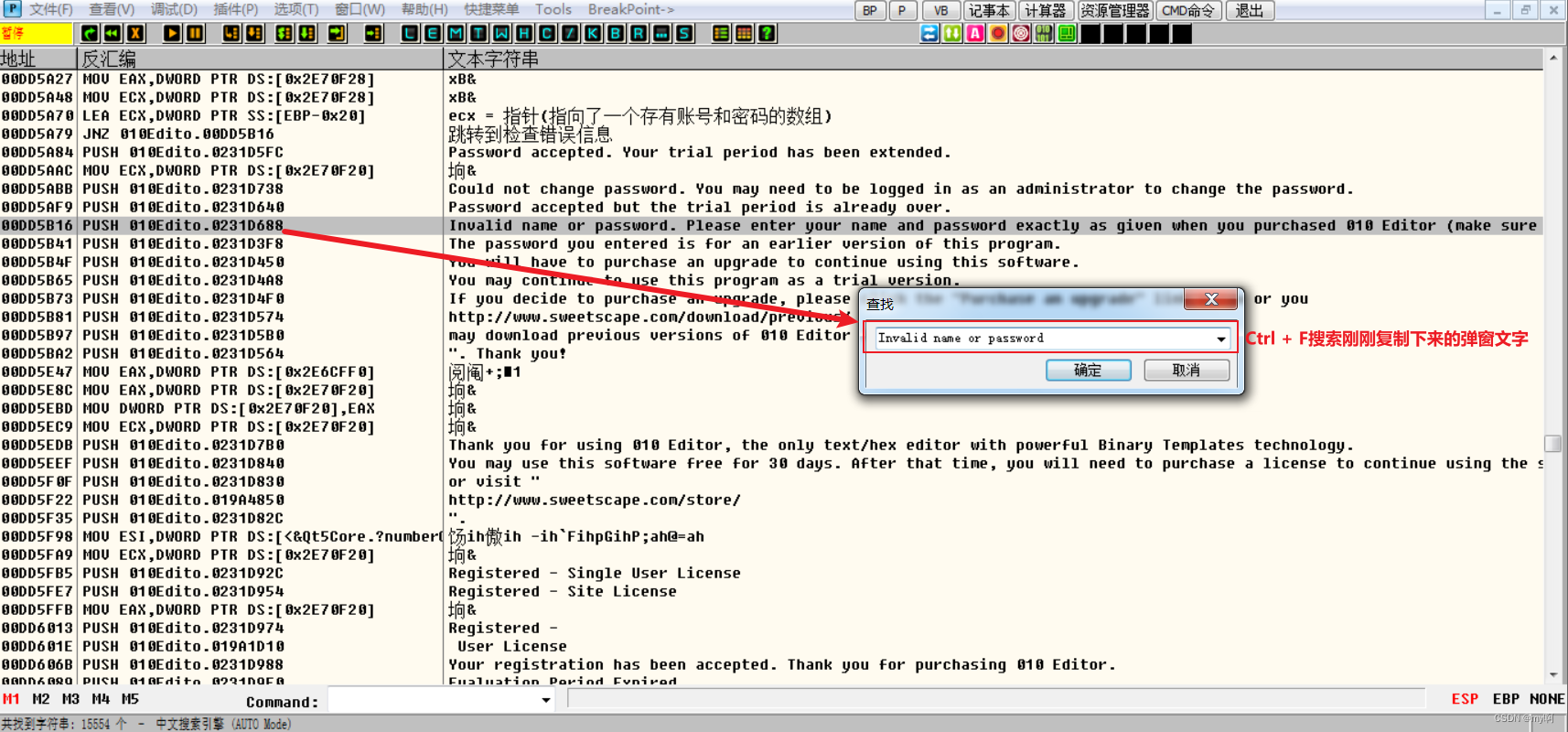Open the 文件(F) menu
This screenshot has height=732, width=1568.
(x=50, y=9)
